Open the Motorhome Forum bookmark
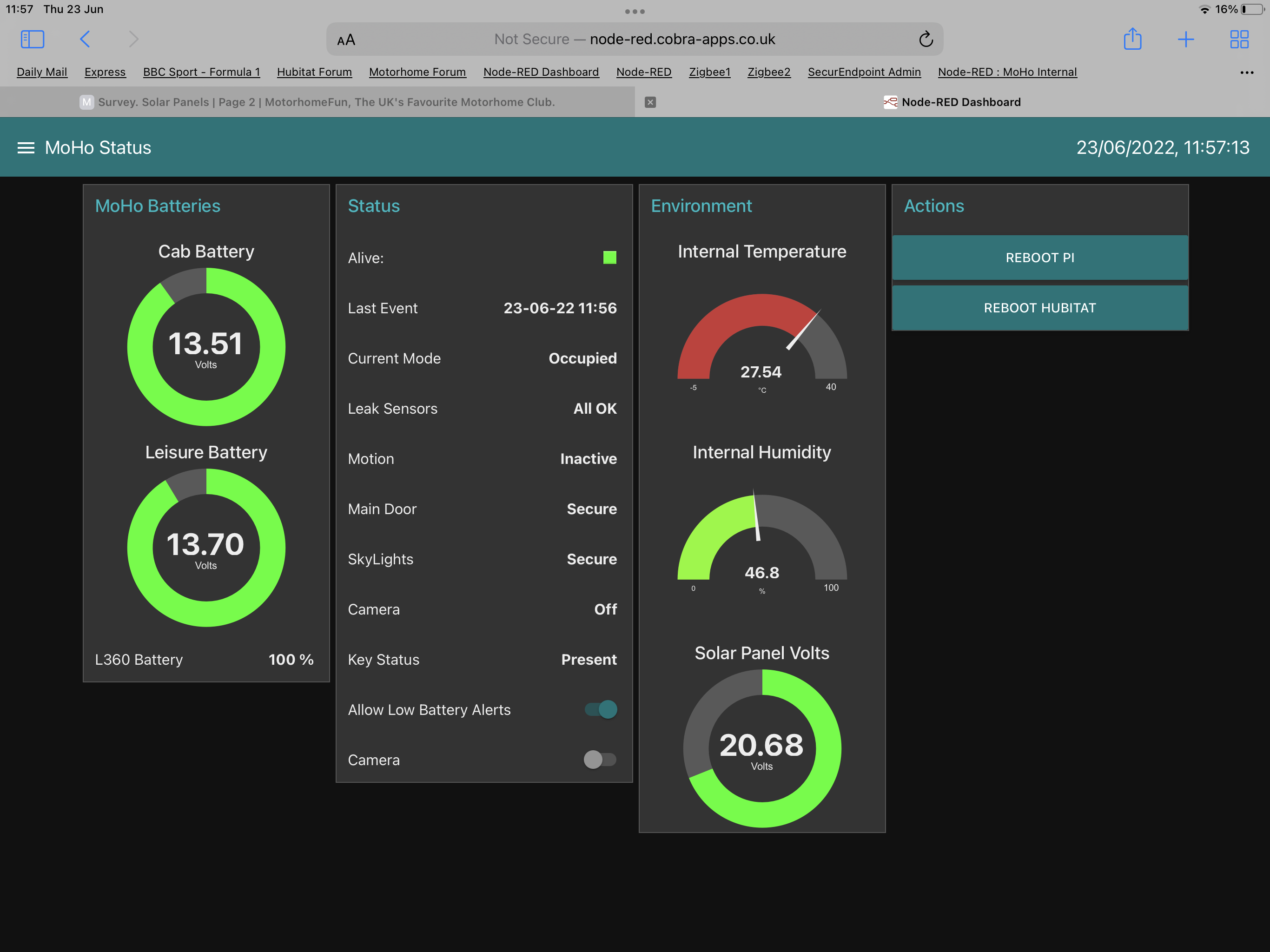This screenshot has width=1270, height=952. click(417, 72)
